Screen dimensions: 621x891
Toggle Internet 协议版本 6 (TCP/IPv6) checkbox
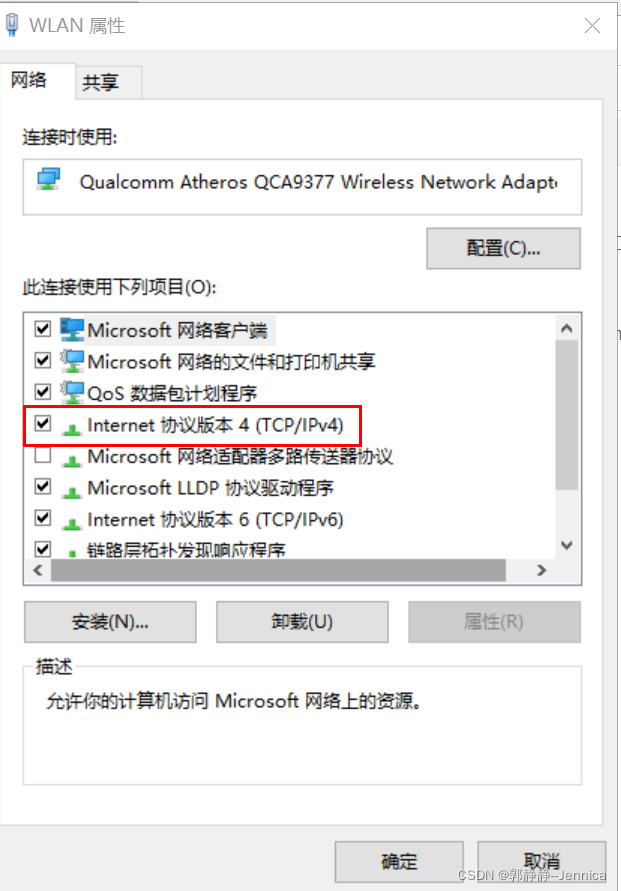(43, 518)
